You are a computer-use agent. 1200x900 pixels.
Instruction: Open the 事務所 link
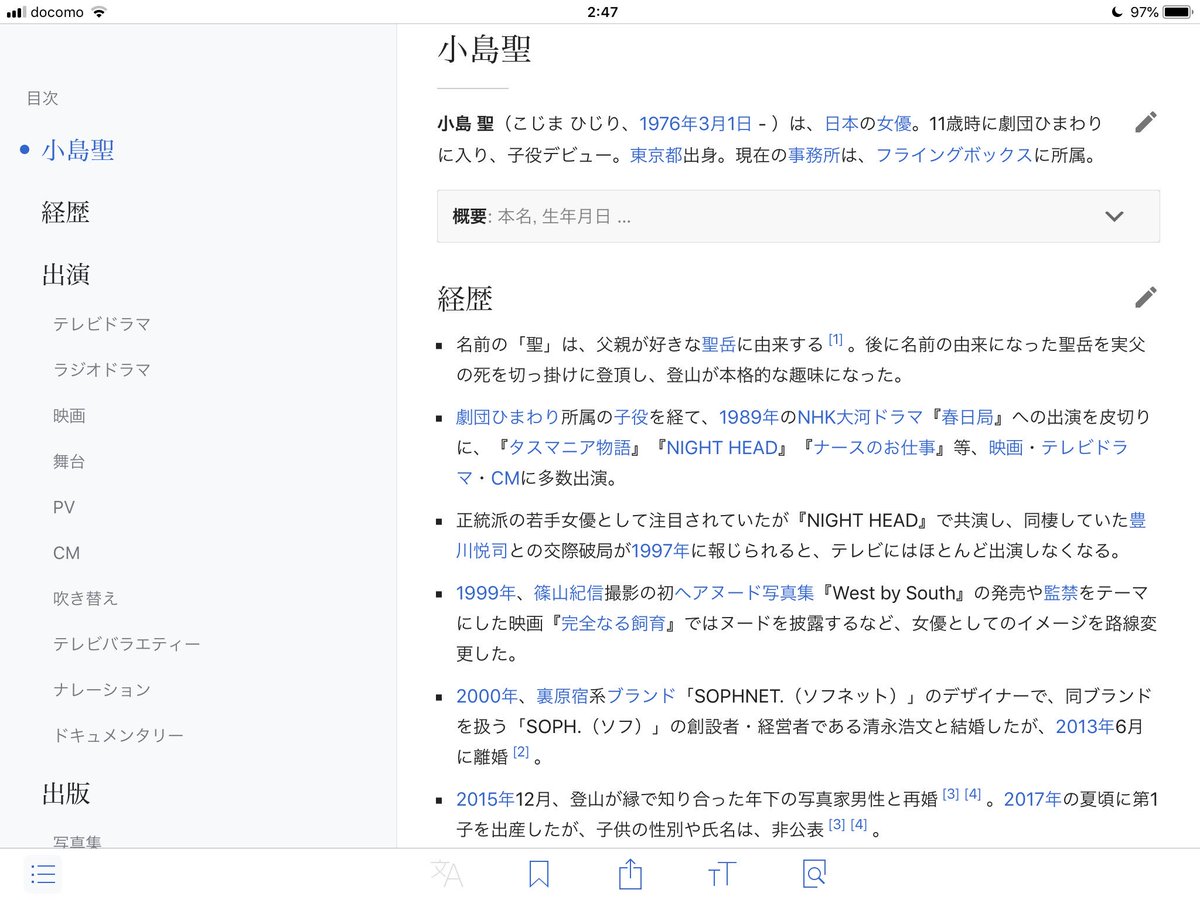point(813,155)
